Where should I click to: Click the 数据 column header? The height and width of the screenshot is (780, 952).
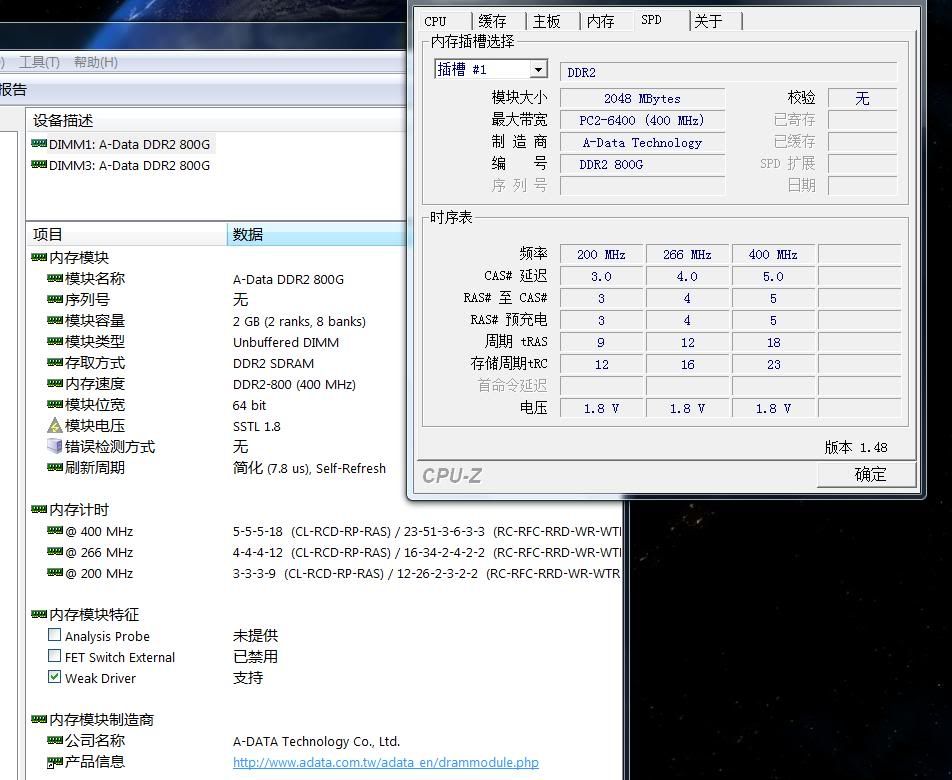tap(248, 235)
